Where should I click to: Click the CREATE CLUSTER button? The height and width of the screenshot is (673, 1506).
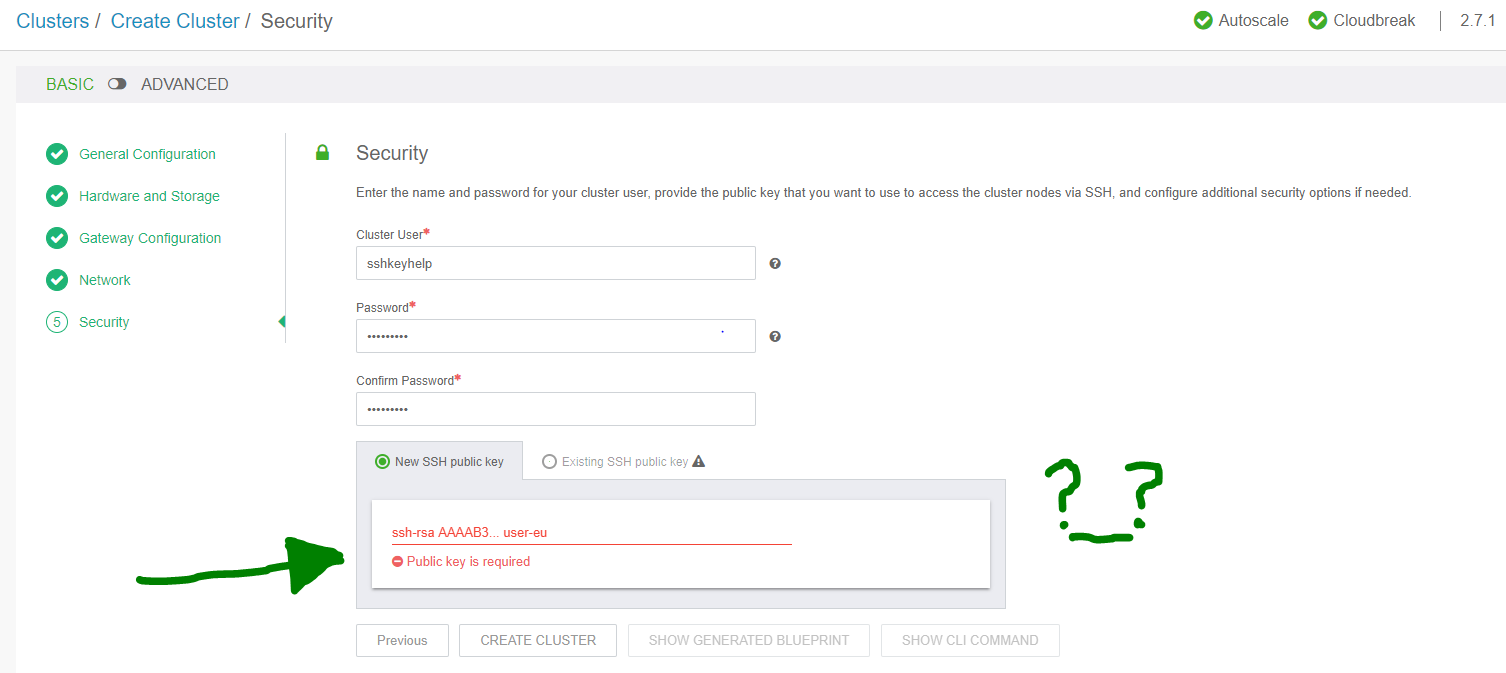pos(537,640)
